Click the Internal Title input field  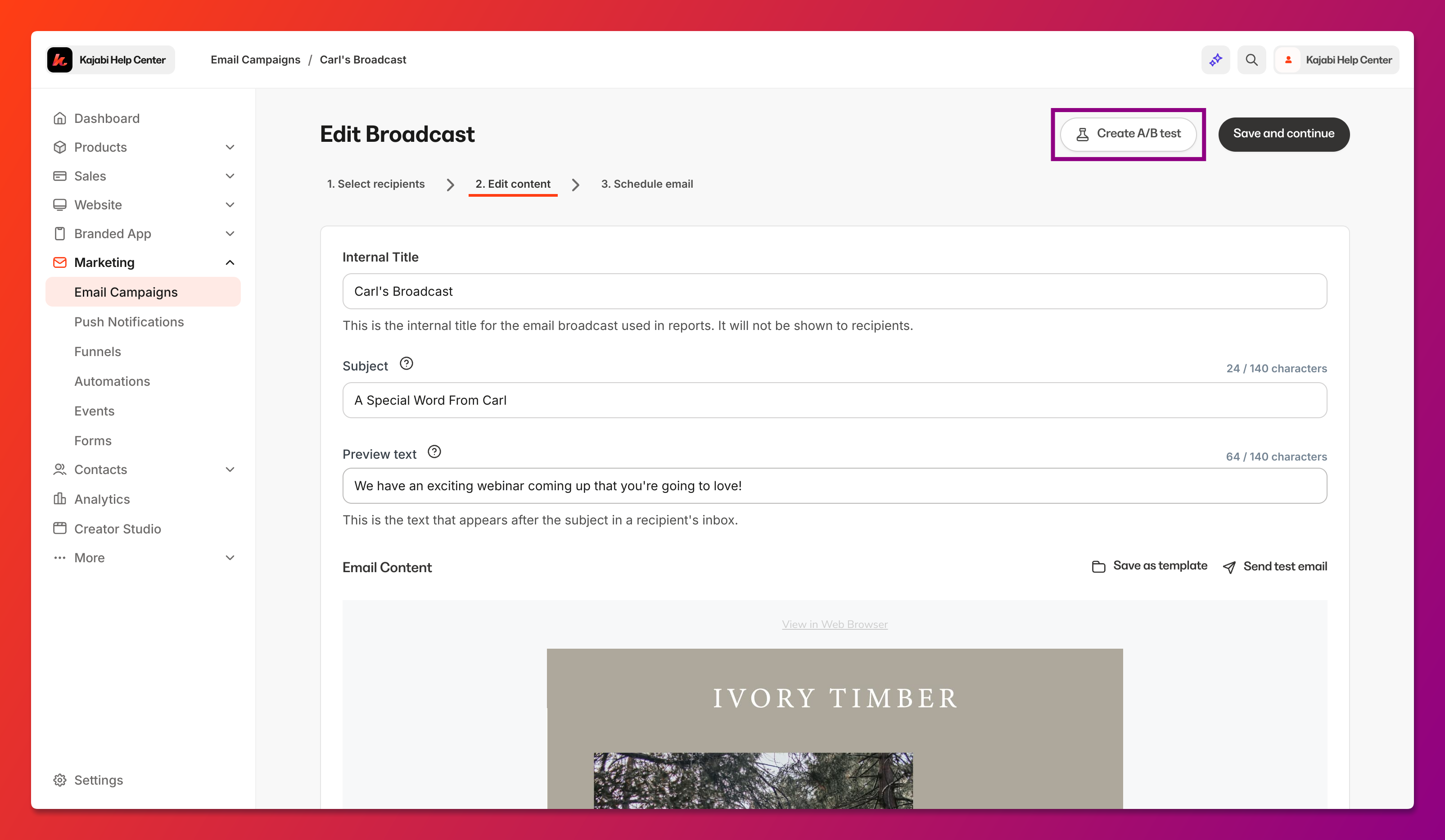click(834, 291)
